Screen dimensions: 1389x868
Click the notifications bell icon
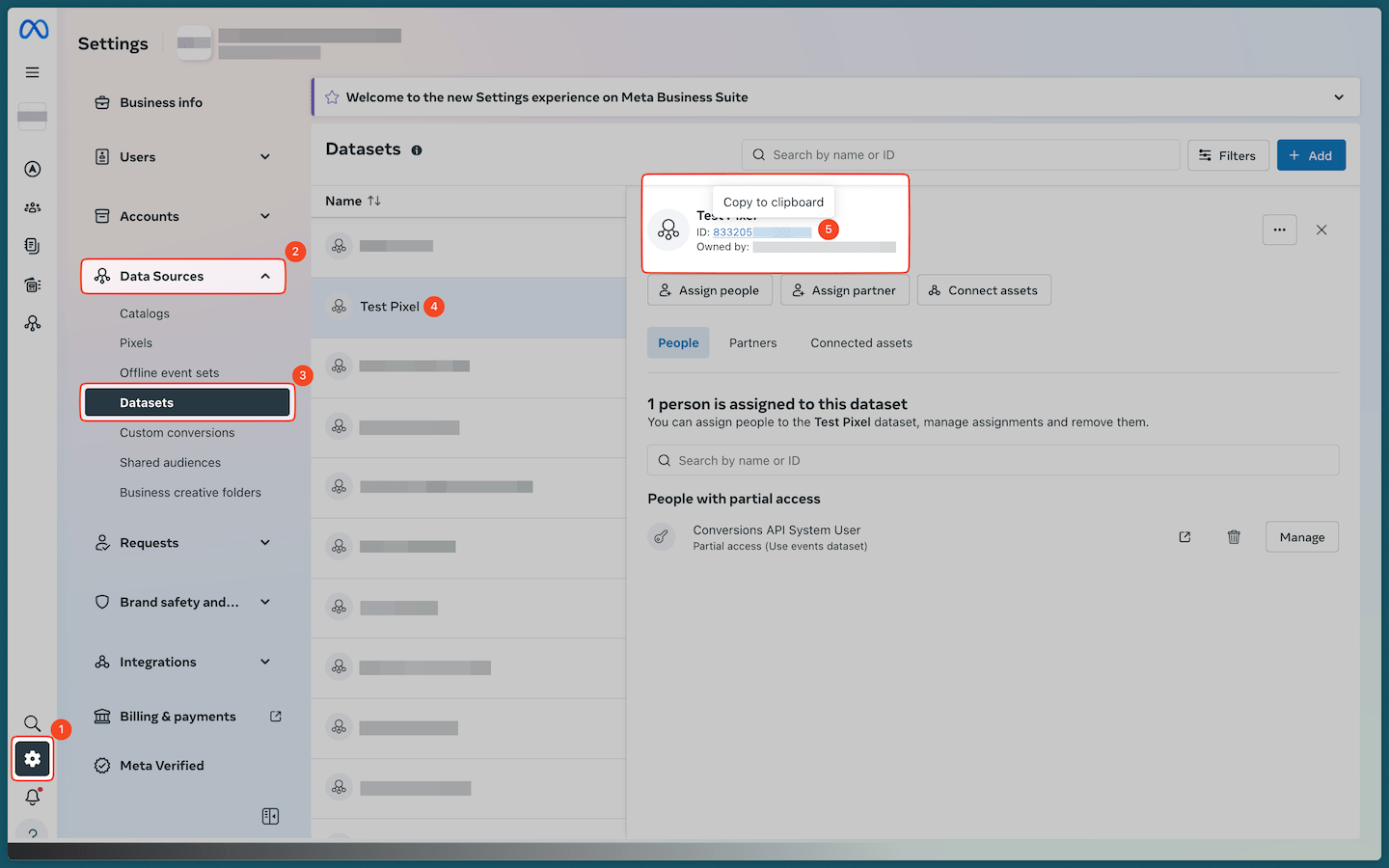(x=32, y=797)
